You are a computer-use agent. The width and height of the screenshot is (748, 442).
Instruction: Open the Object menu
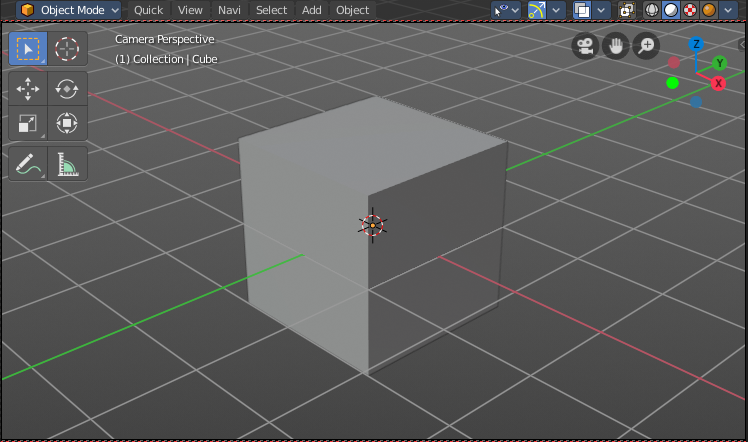[x=353, y=10]
